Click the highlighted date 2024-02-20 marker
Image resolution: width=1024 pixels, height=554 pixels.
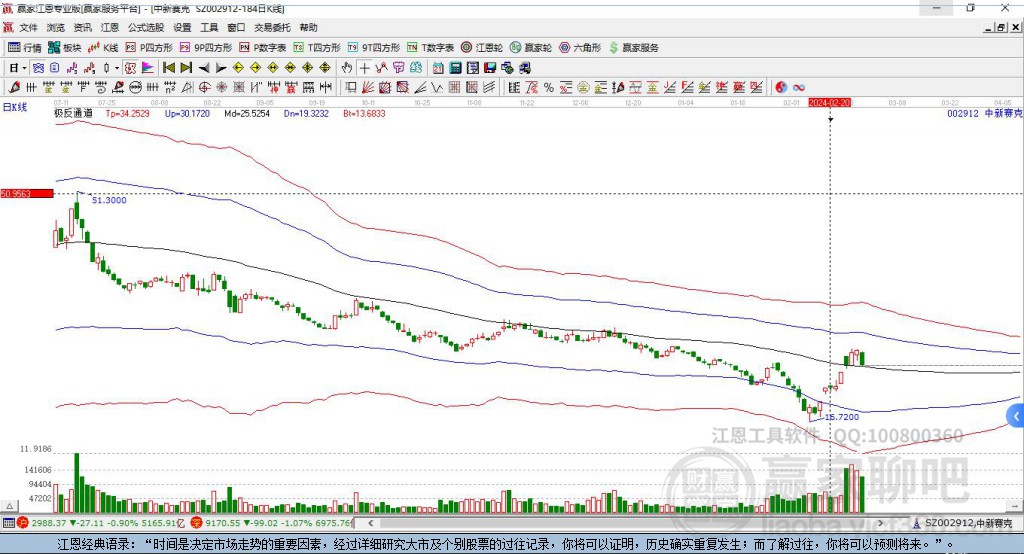tap(829, 103)
